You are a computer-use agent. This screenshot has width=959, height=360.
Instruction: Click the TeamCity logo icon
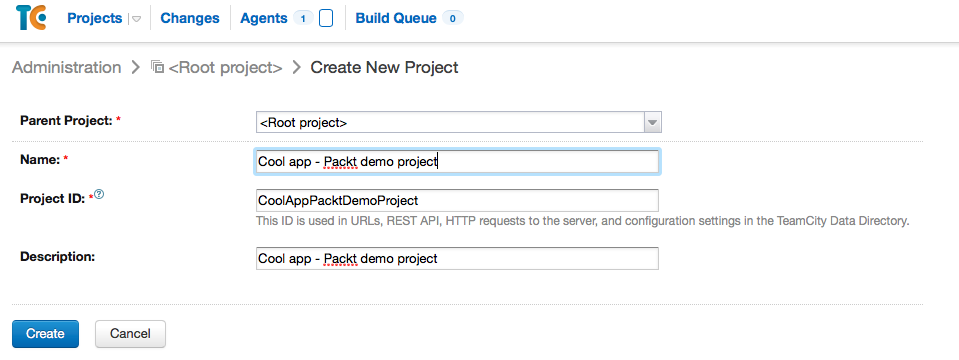[x=31, y=18]
